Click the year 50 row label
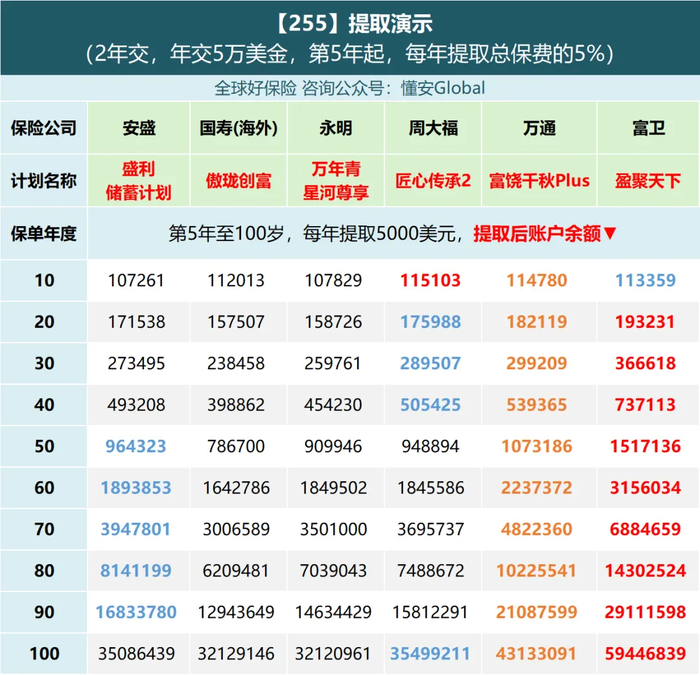Viewport: 700px width, 675px height. pos(44,446)
